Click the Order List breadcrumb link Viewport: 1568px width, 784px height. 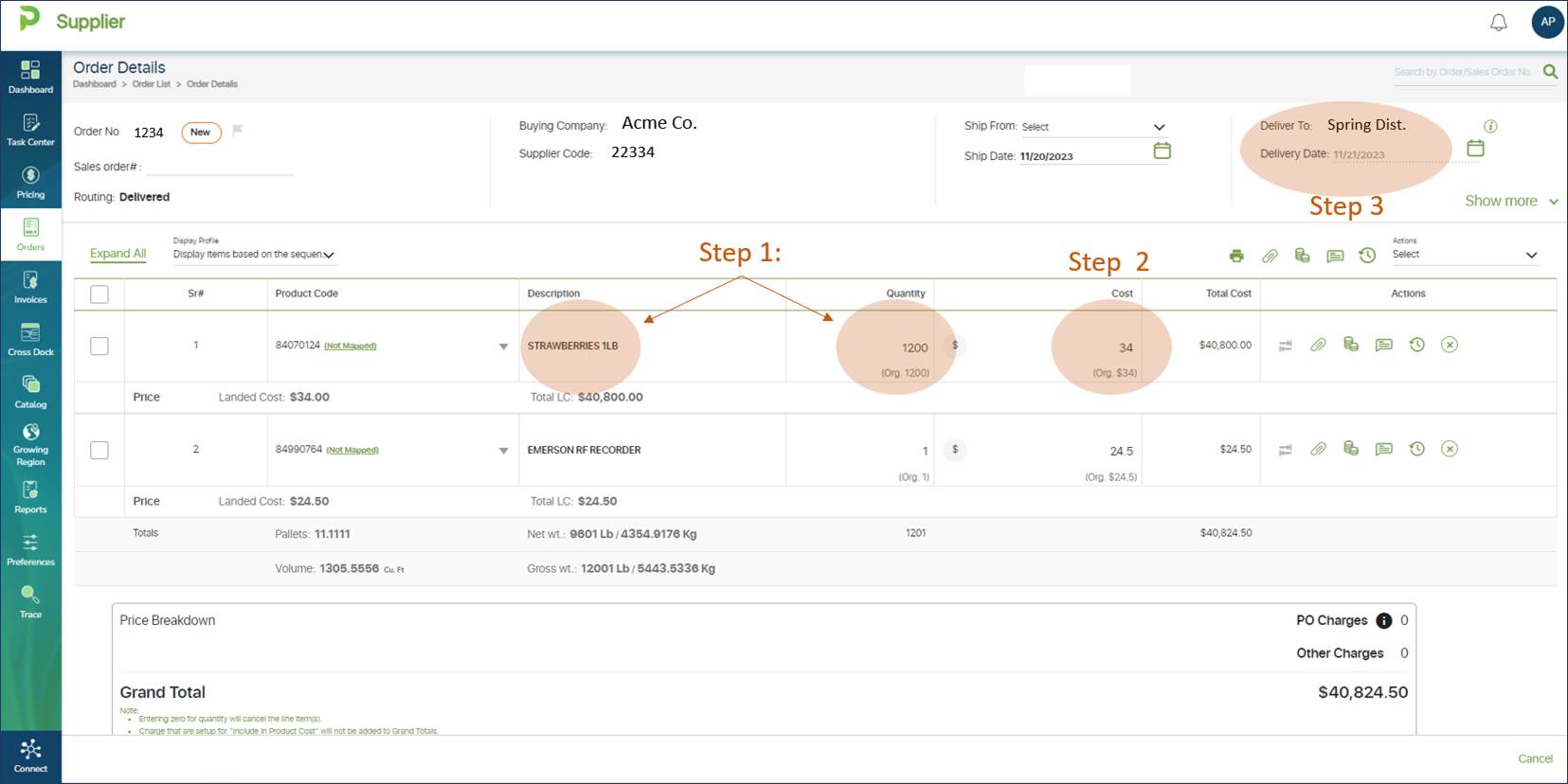152,84
